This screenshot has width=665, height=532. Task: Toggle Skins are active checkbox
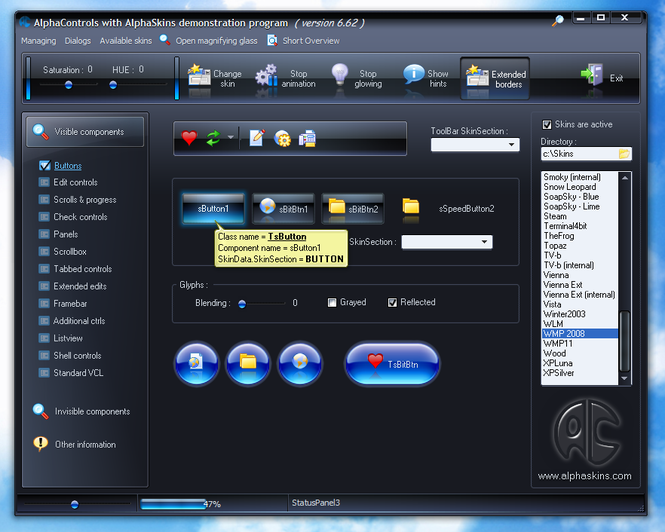[547, 124]
